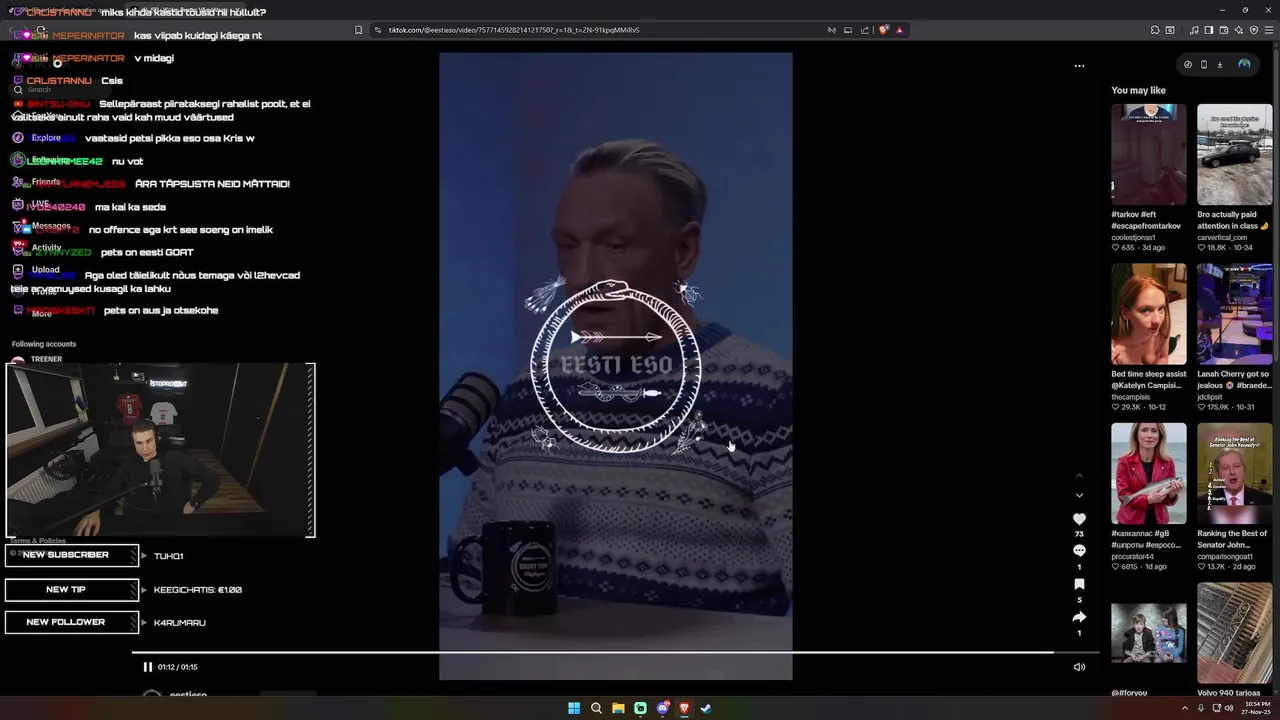Open Friends in TikTok sidebar
Viewport: 1280px width, 720px height.
tap(46, 182)
